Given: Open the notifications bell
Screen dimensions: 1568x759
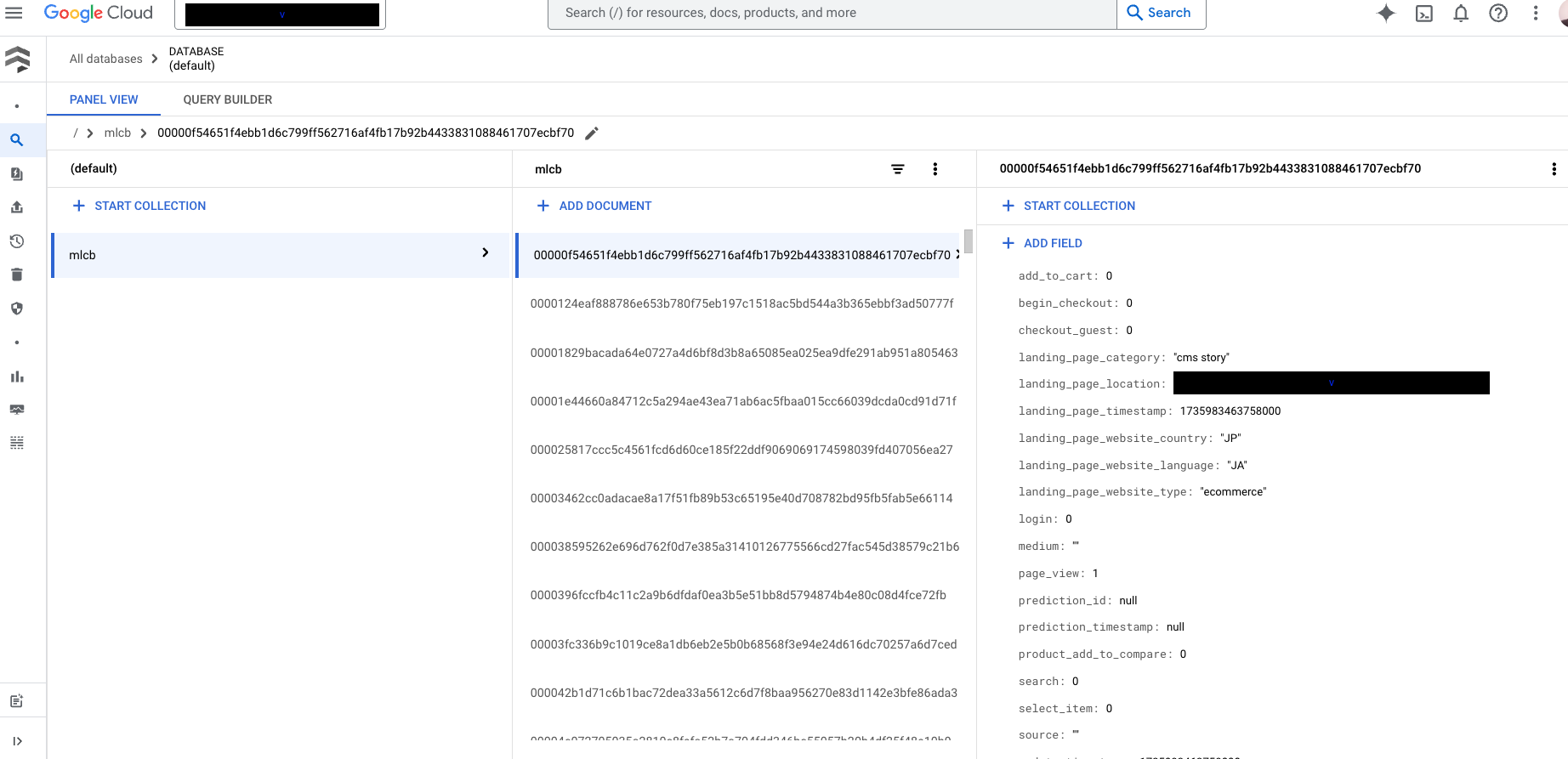Looking at the screenshot, I should pos(1461,13).
